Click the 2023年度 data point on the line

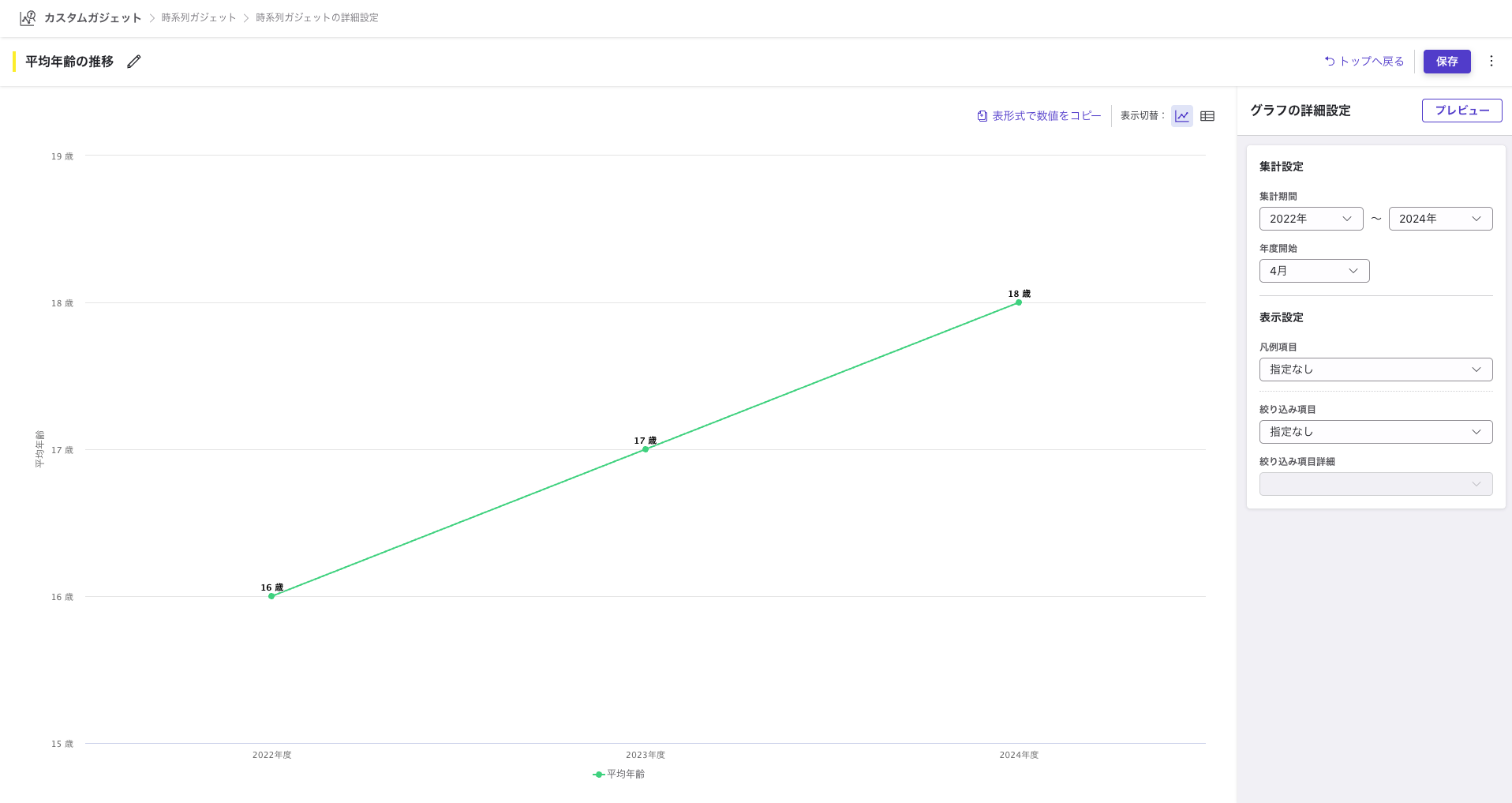646,449
